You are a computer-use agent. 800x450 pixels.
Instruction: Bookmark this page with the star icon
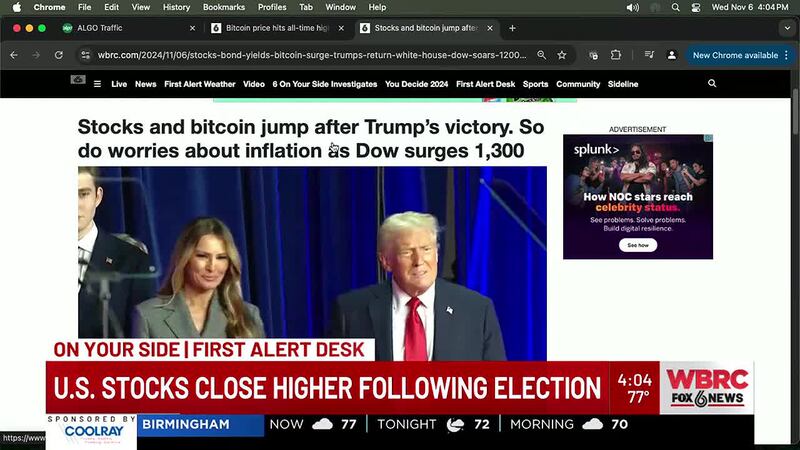pyautogui.click(x=562, y=55)
